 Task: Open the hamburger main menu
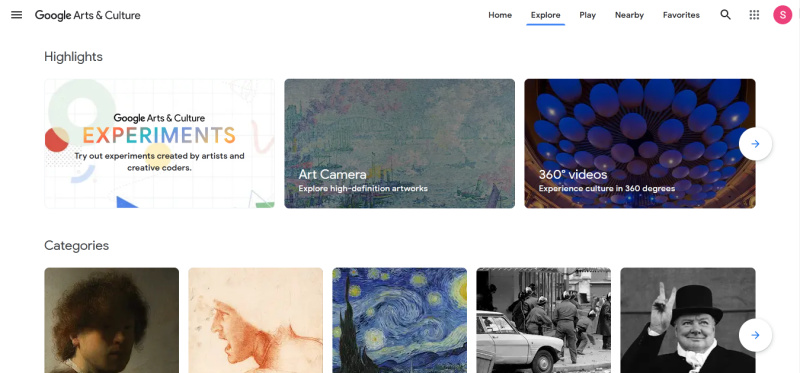[x=16, y=15]
